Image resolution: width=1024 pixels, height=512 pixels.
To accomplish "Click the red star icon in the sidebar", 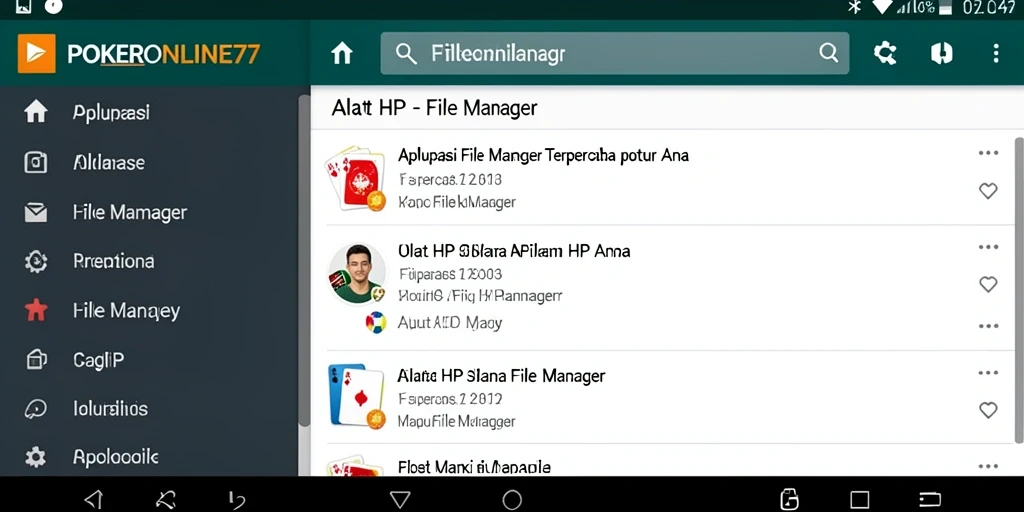I will (x=35, y=310).
